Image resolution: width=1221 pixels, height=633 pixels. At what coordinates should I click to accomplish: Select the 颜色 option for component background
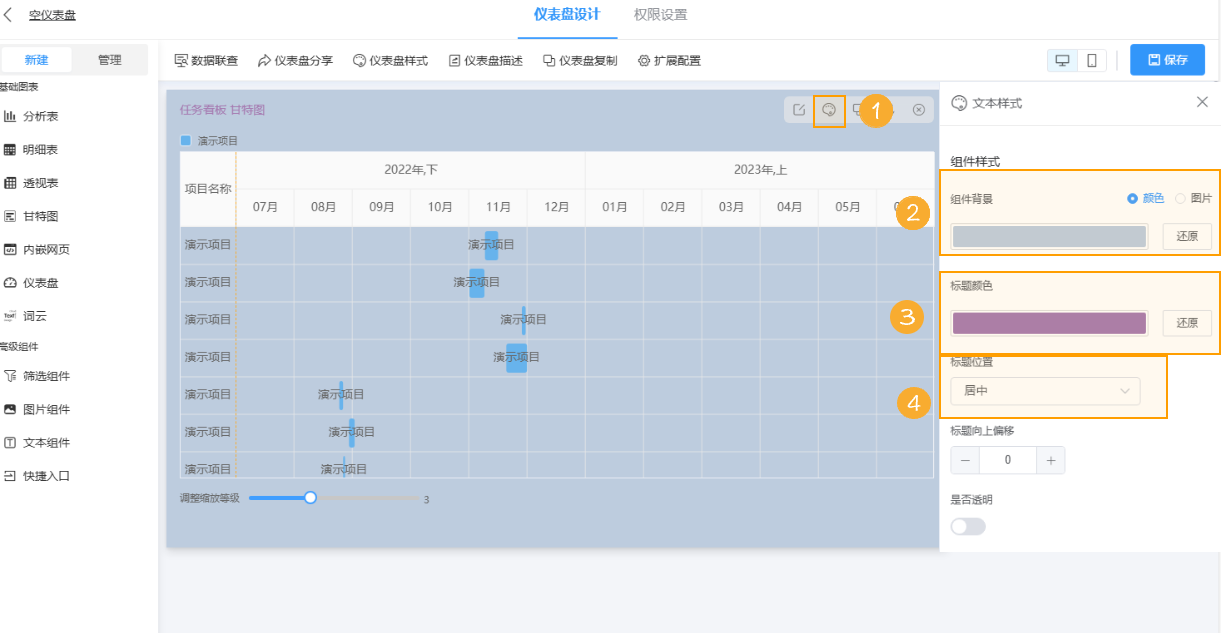pyautogui.click(x=1135, y=198)
